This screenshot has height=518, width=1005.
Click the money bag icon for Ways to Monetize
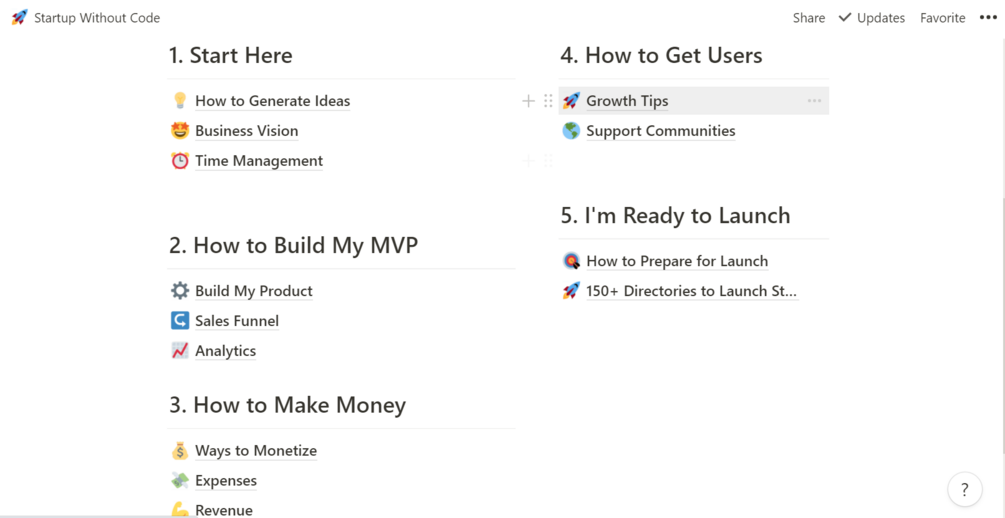[180, 451]
